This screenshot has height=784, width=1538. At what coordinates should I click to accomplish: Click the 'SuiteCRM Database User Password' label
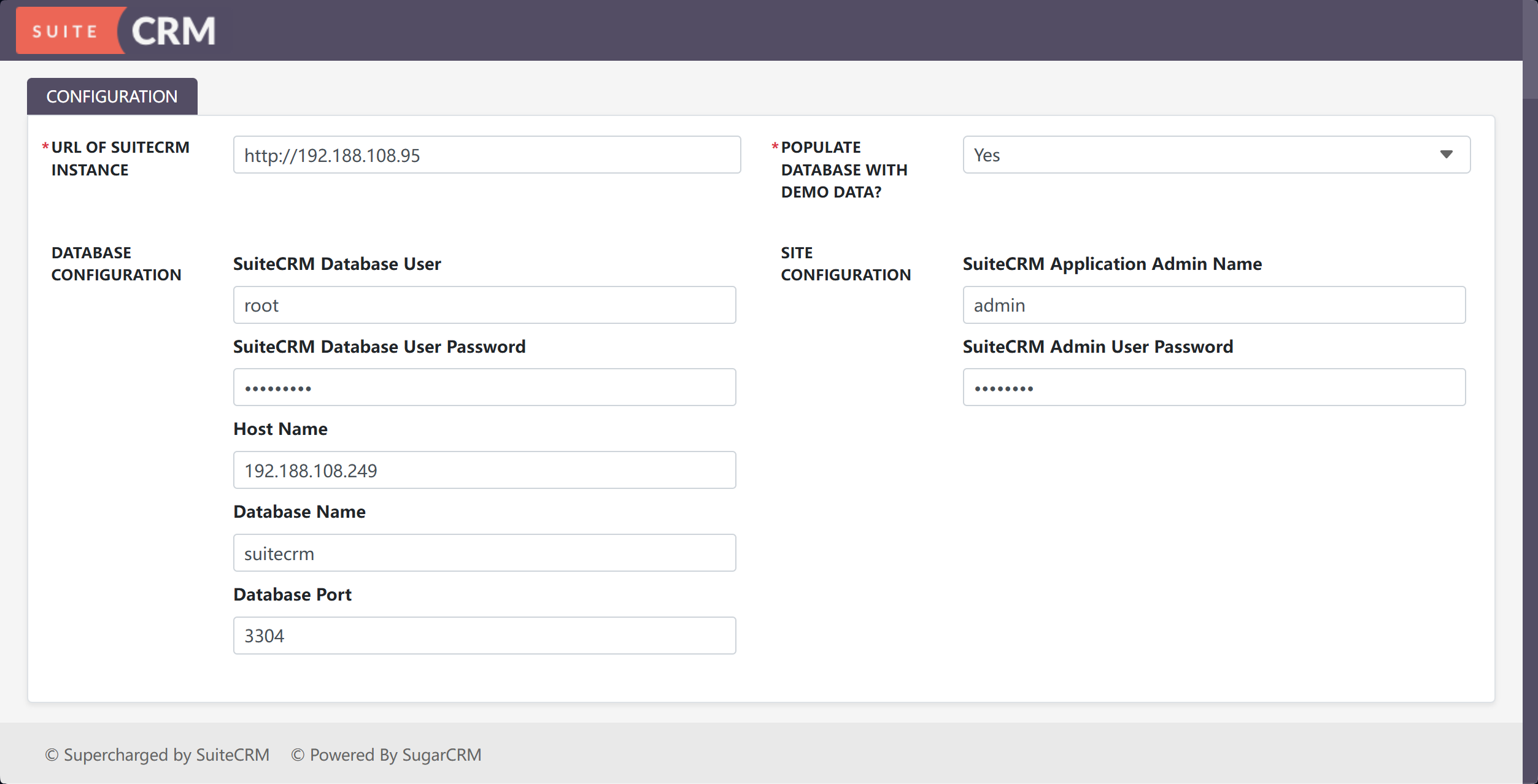coord(379,347)
